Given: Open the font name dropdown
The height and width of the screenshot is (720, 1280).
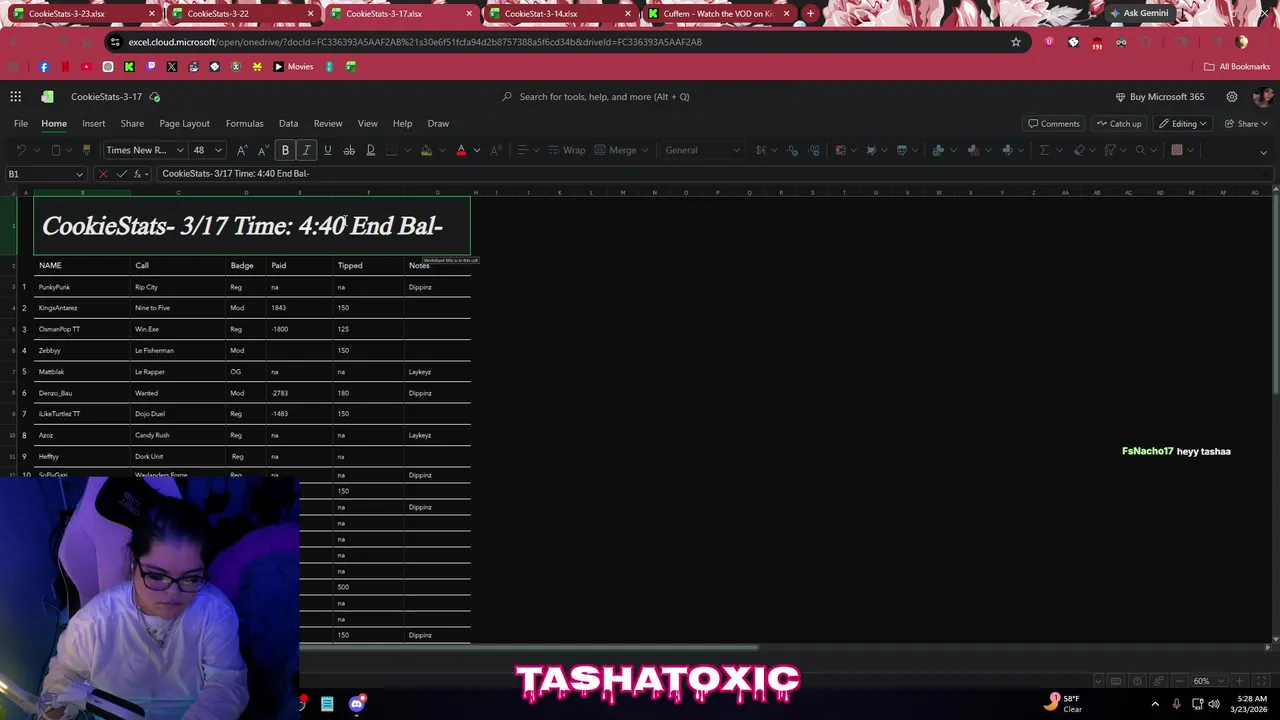Looking at the screenshot, I should 180,150.
